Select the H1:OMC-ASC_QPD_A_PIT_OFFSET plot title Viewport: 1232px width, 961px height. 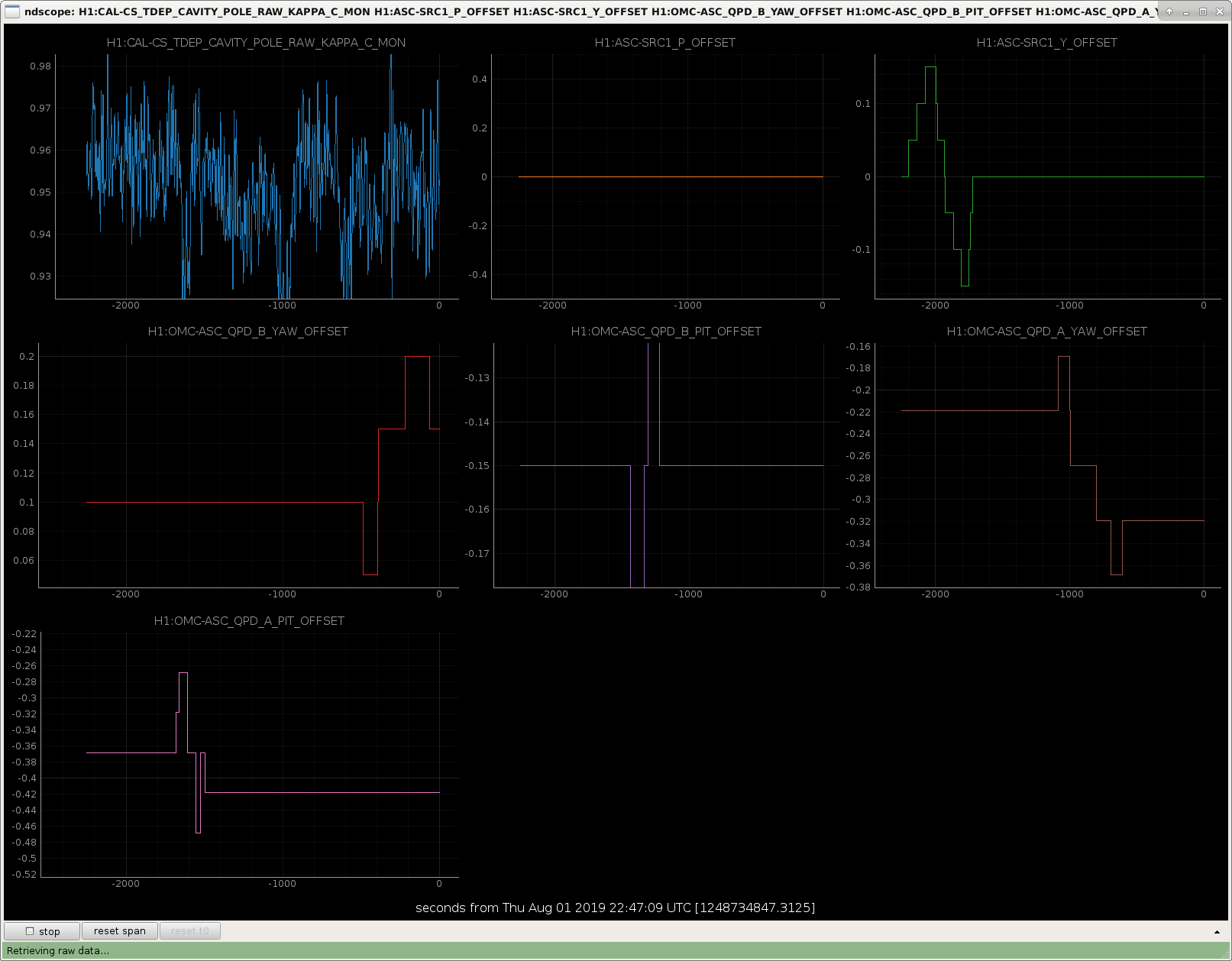point(249,621)
